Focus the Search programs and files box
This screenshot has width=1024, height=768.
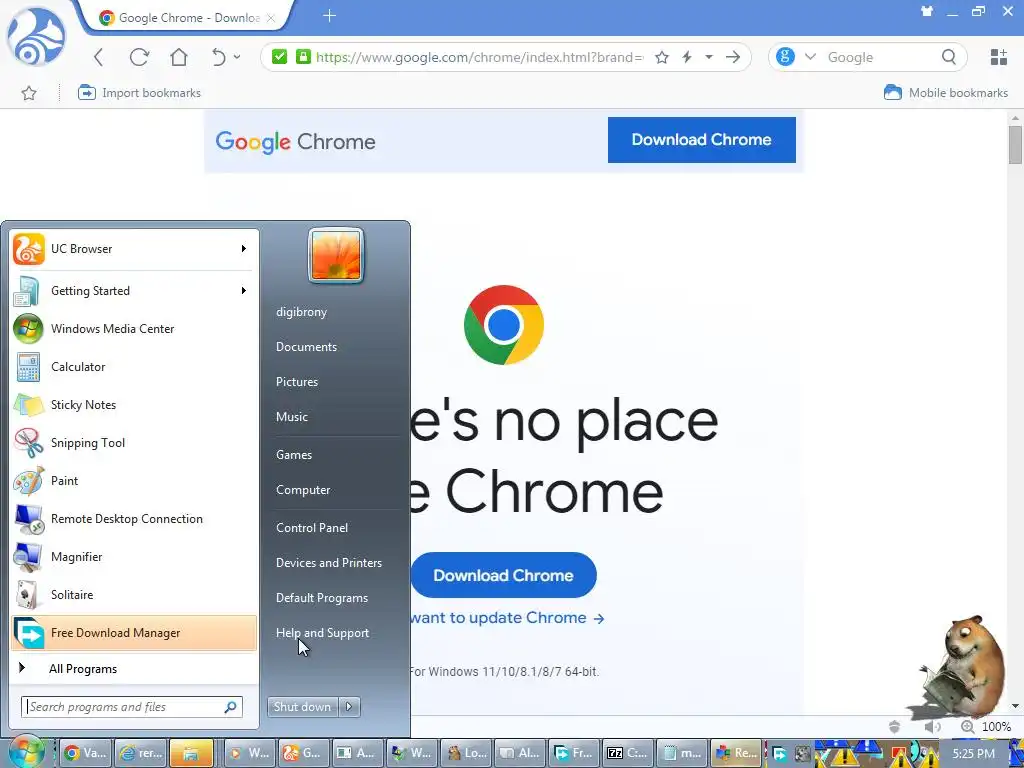coord(132,707)
